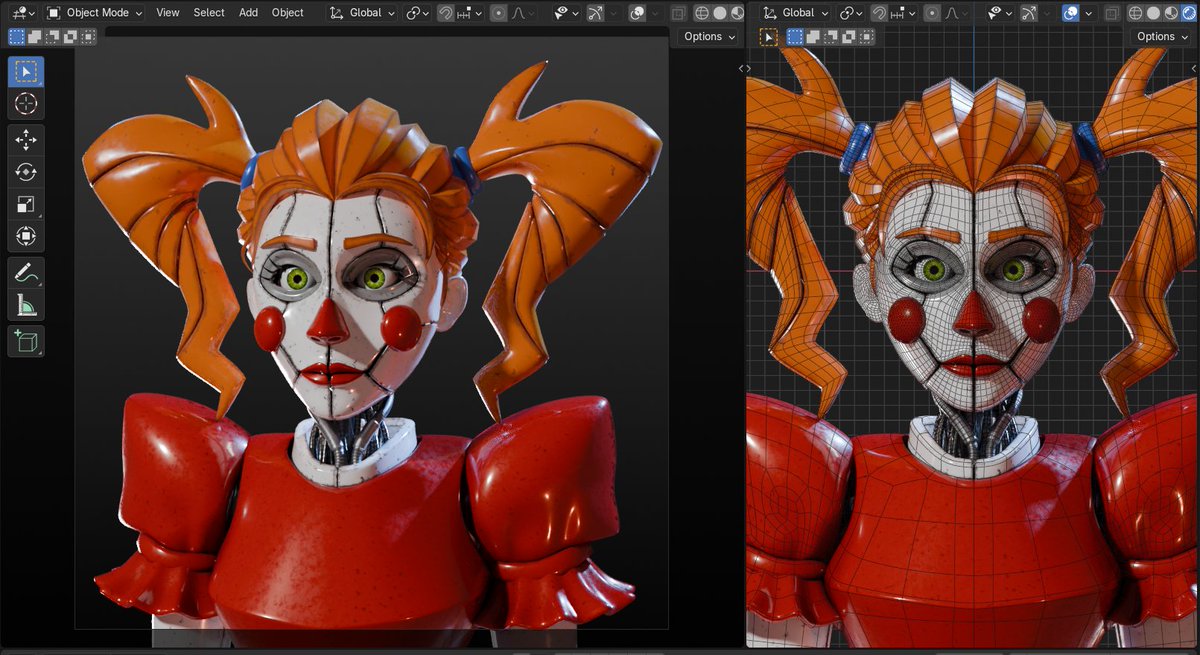Open Options popover in left viewport
The width and height of the screenshot is (1200, 655).
pyautogui.click(x=709, y=36)
